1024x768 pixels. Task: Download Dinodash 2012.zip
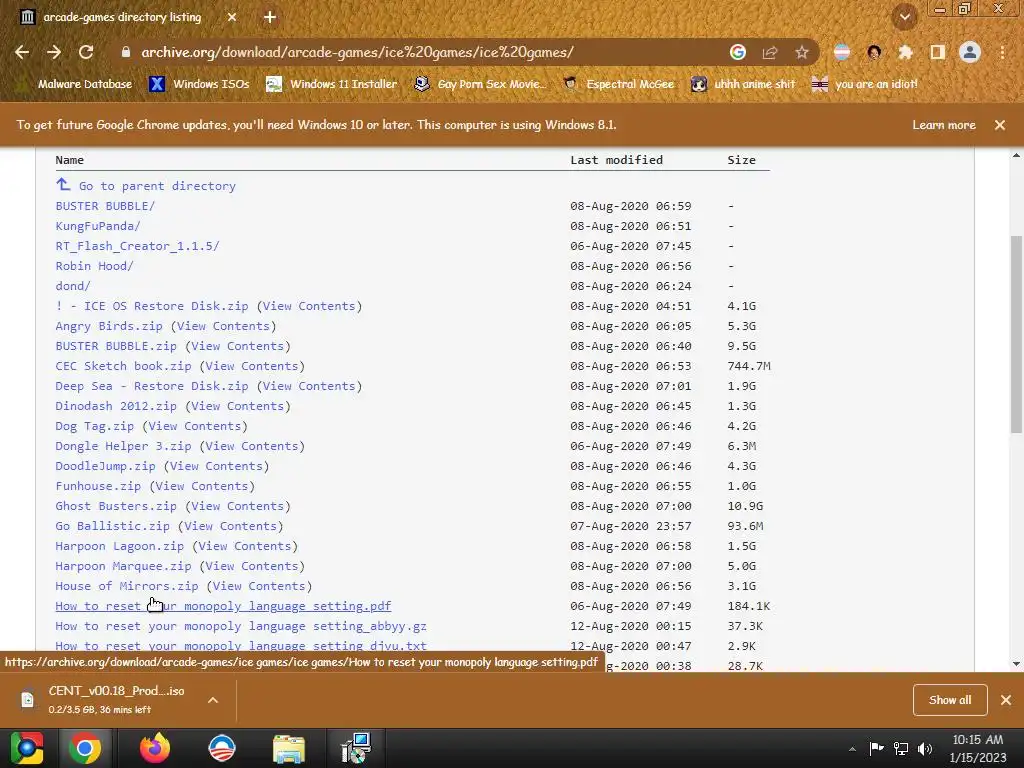click(116, 406)
